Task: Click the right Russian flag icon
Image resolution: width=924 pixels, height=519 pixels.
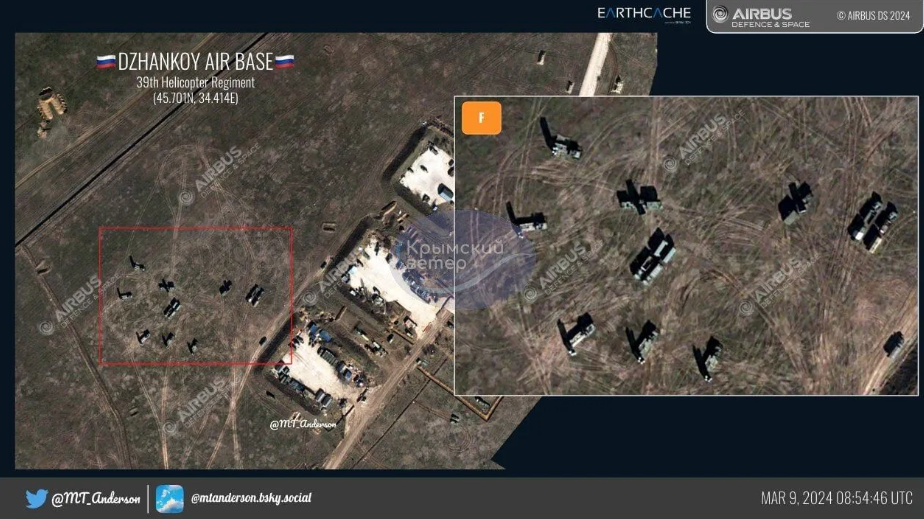Action: pyautogui.click(x=285, y=61)
